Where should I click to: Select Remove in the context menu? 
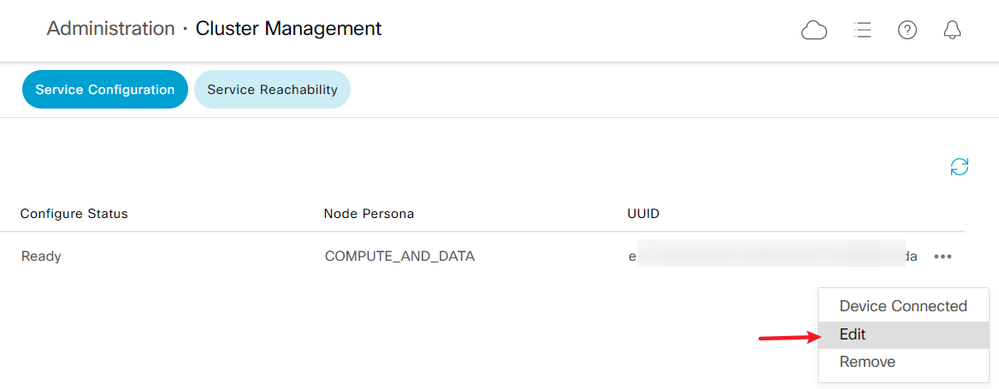pos(903,362)
